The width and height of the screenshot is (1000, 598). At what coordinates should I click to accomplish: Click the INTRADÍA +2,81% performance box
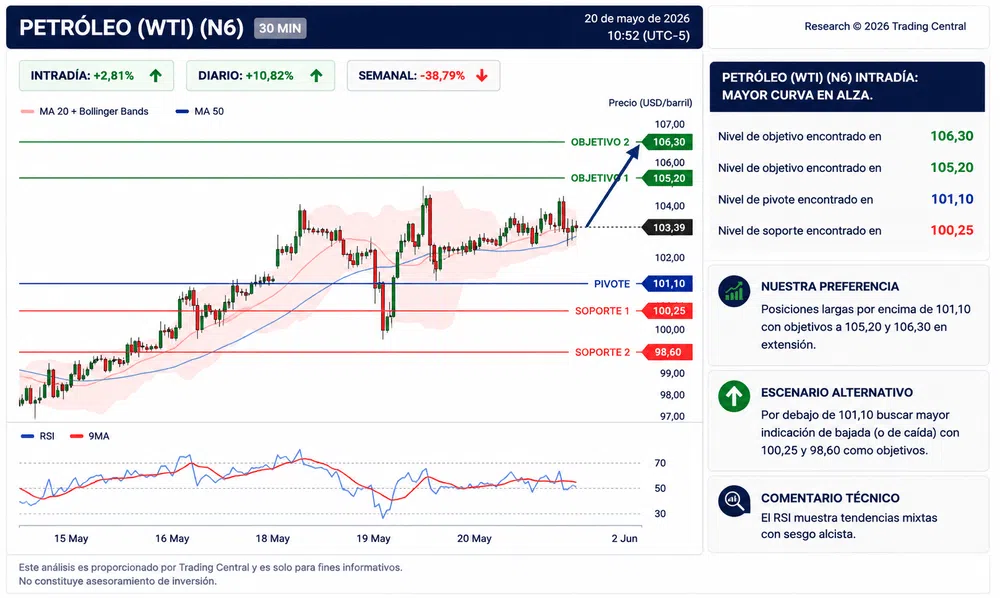click(96, 76)
